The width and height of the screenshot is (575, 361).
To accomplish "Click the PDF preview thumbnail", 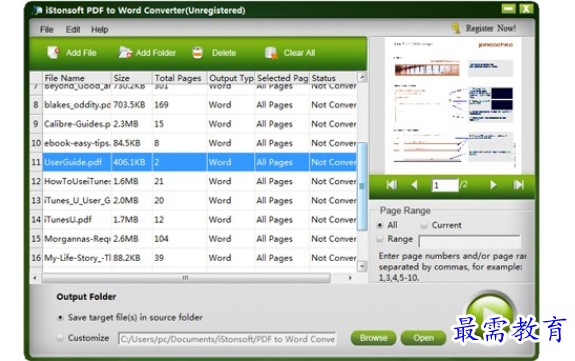I will [x=453, y=105].
